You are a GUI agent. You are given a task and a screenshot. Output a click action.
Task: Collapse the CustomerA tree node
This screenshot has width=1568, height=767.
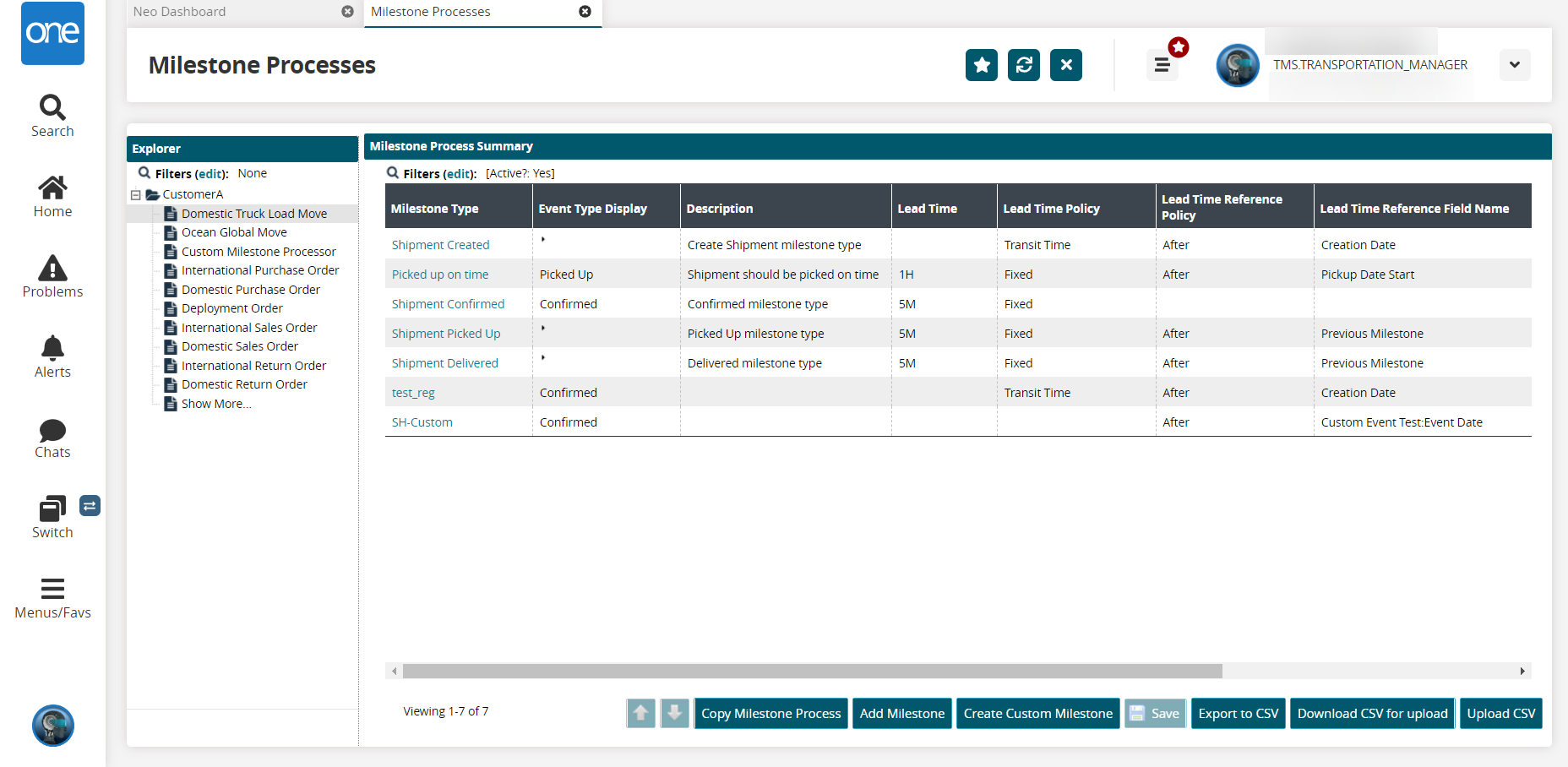[135, 195]
